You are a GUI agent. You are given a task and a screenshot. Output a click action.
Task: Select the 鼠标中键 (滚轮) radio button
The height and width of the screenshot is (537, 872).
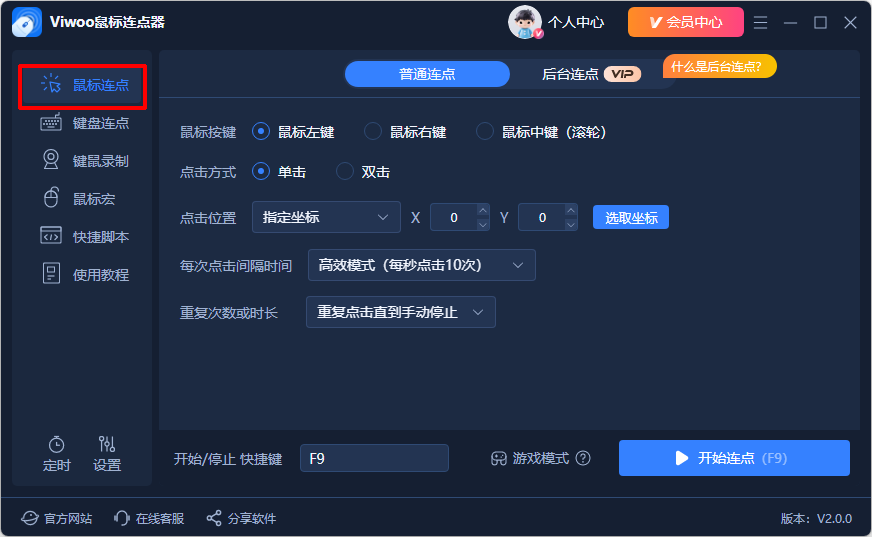(484, 132)
